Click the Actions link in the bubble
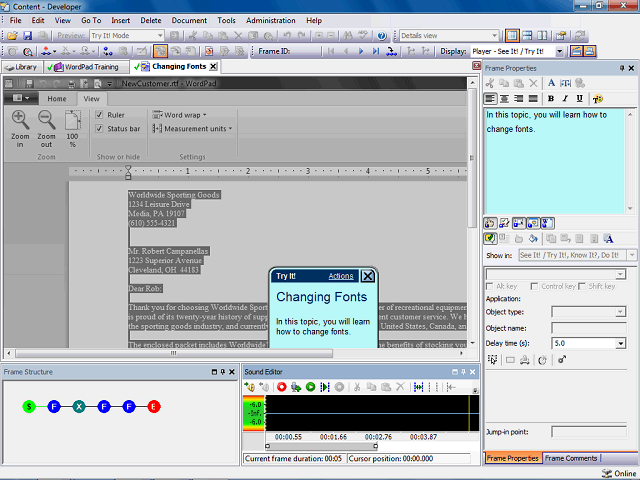This screenshot has width=640, height=480. click(x=341, y=276)
